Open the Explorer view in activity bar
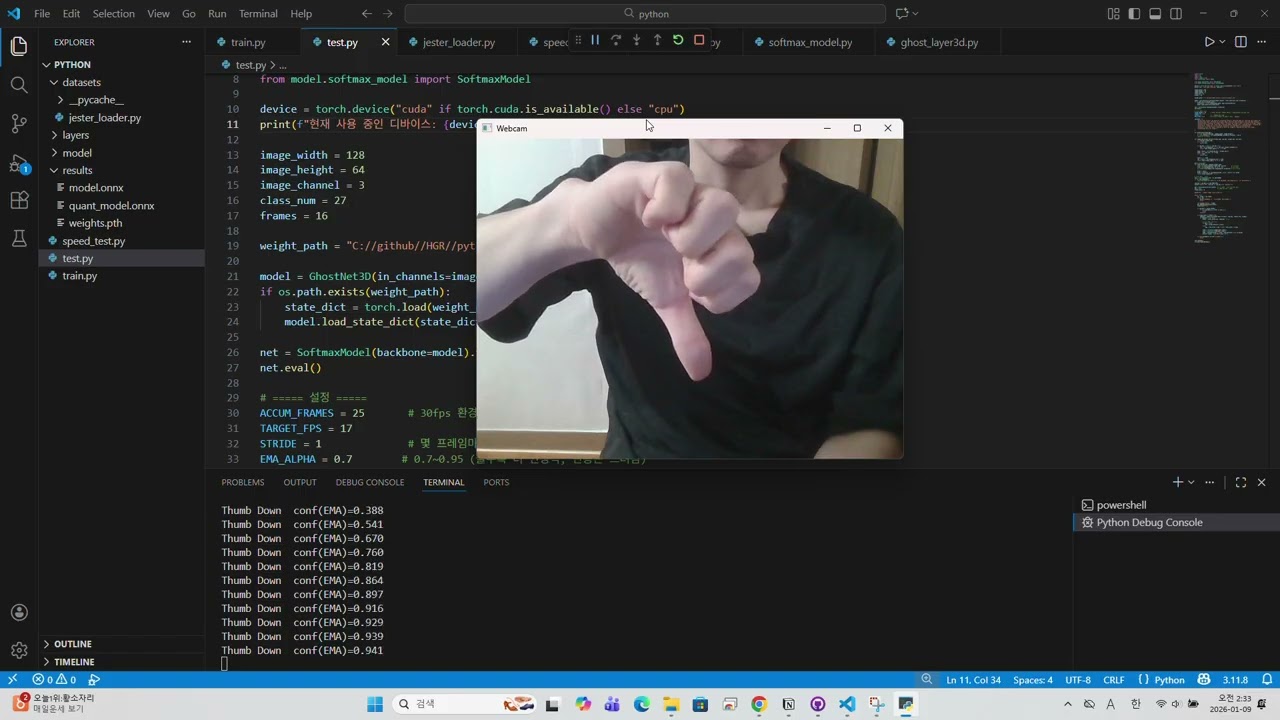The height and width of the screenshot is (720, 1280). click(19, 46)
